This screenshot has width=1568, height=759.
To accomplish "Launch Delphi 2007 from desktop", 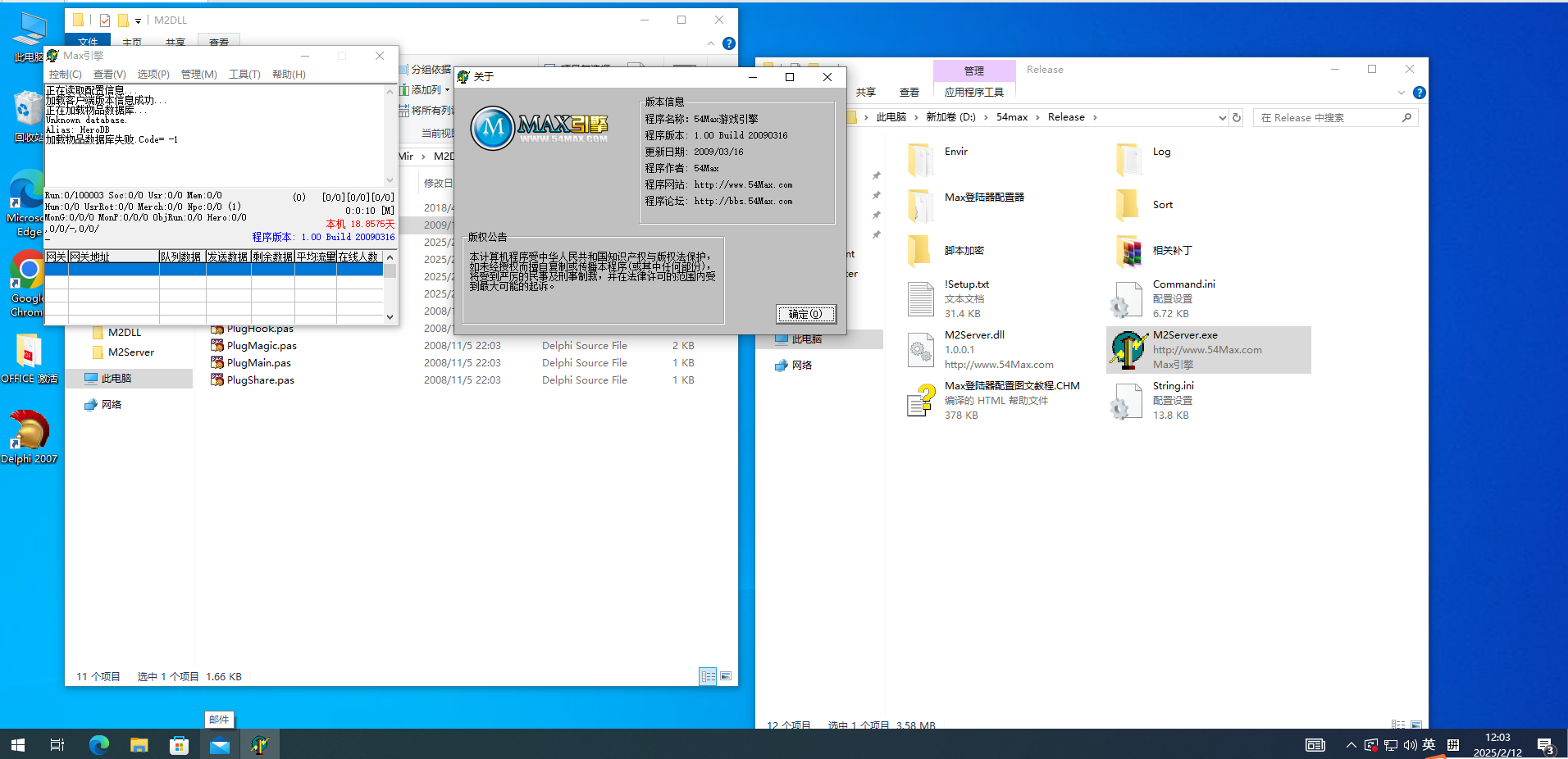I will pos(29,437).
